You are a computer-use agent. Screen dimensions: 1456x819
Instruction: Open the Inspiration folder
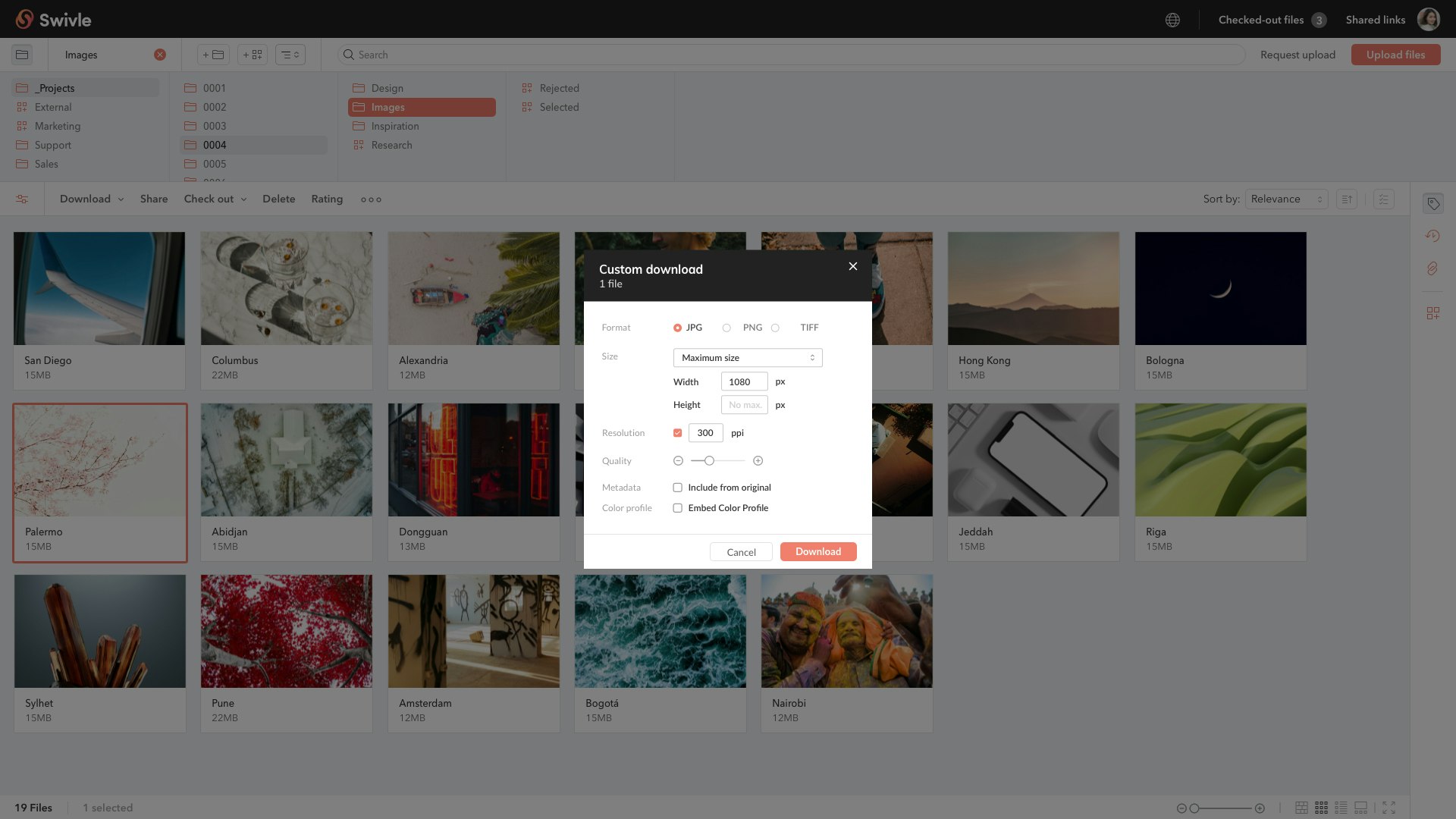[394, 127]
